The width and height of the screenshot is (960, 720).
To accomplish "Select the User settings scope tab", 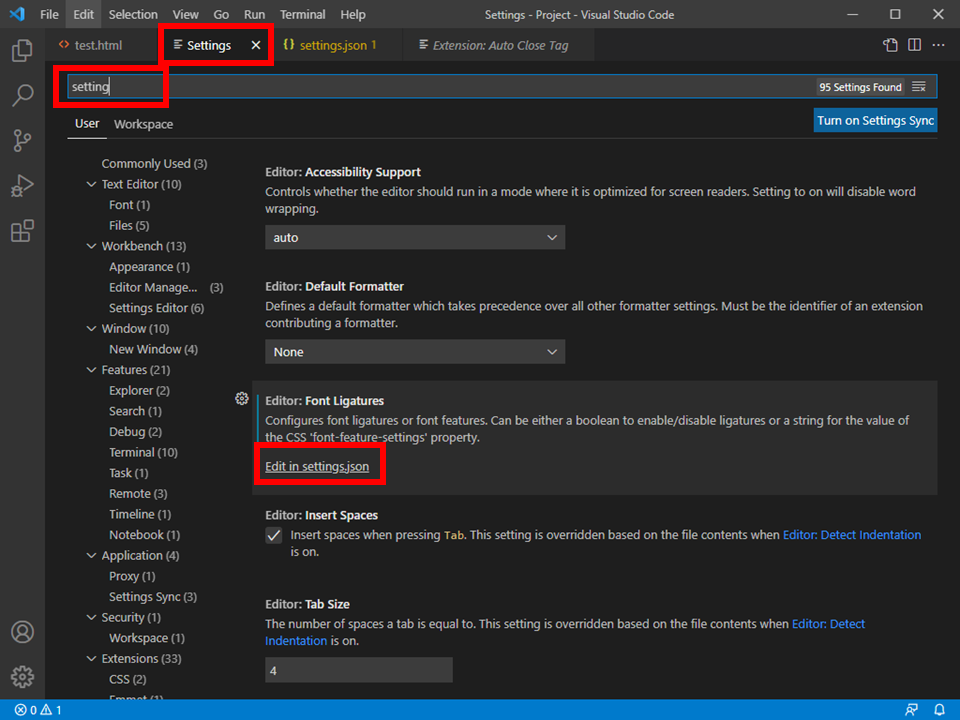I will tap(87, 124).
